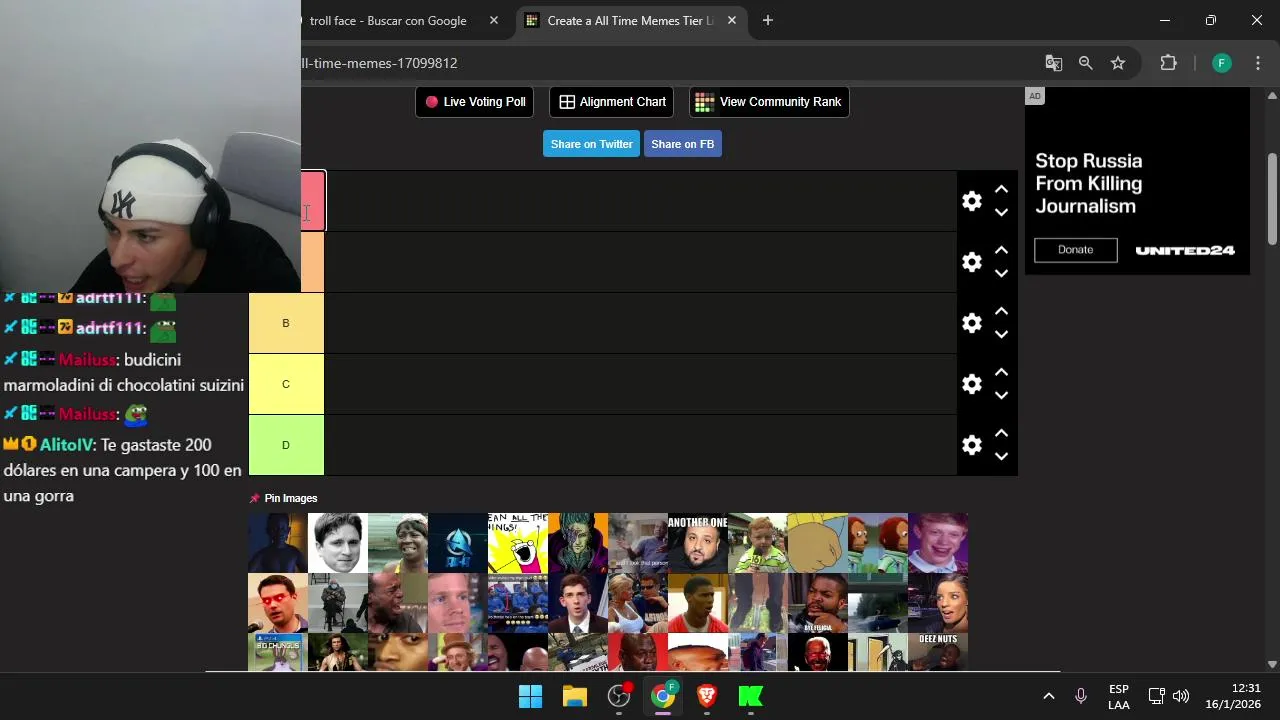
Task: Click the Pin Images pushpin icon
Action: point(255,498)
